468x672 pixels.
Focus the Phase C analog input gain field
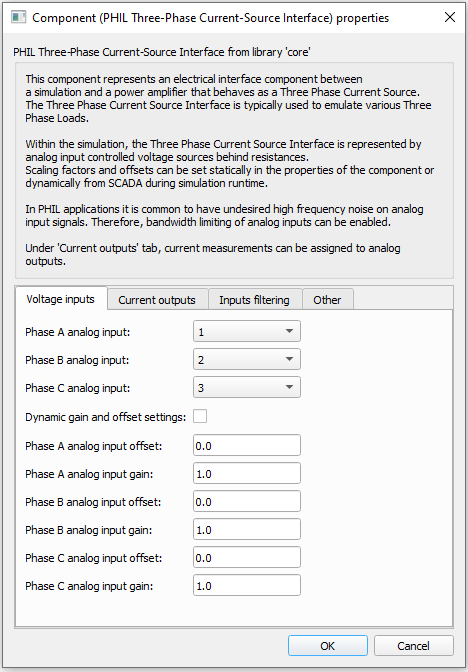tap(247, 585)
